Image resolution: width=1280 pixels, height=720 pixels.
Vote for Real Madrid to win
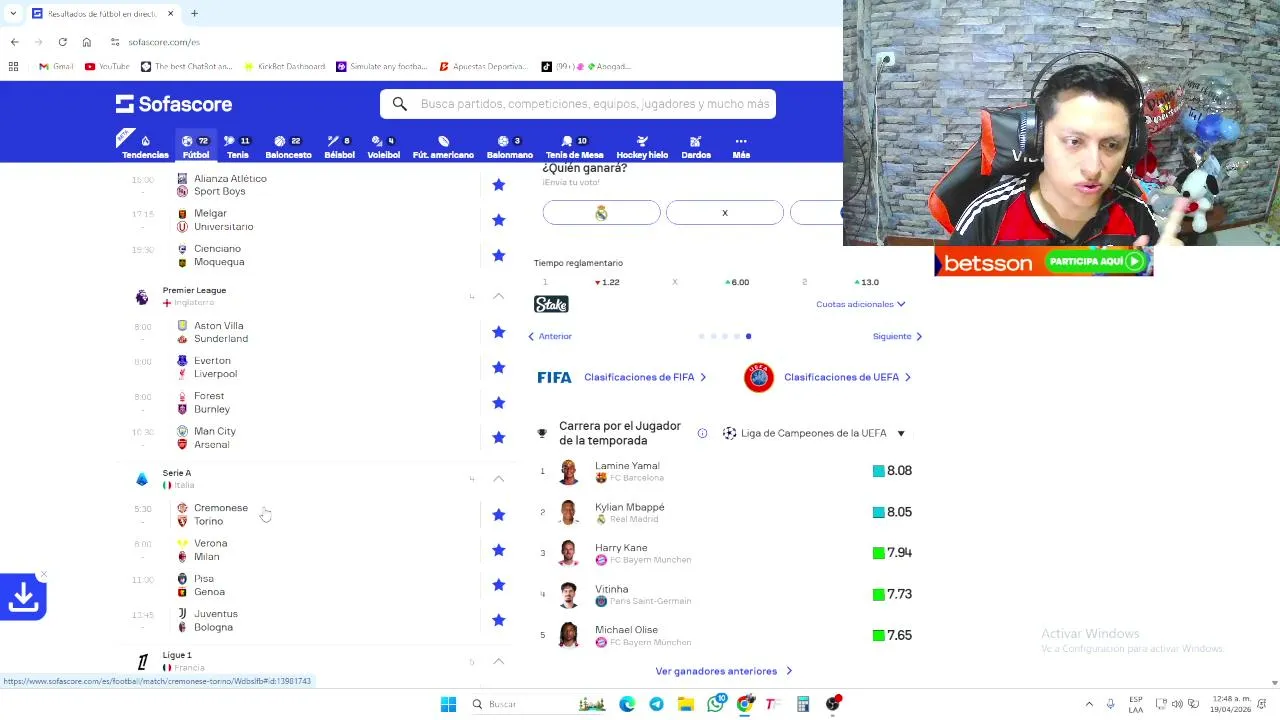pos(601,213)
